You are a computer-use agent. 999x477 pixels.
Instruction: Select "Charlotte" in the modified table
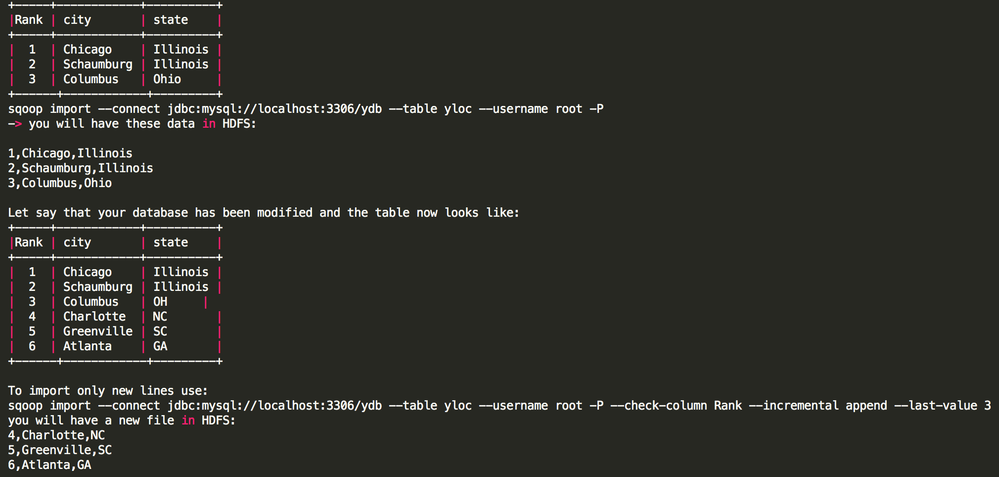coord(94,316)
